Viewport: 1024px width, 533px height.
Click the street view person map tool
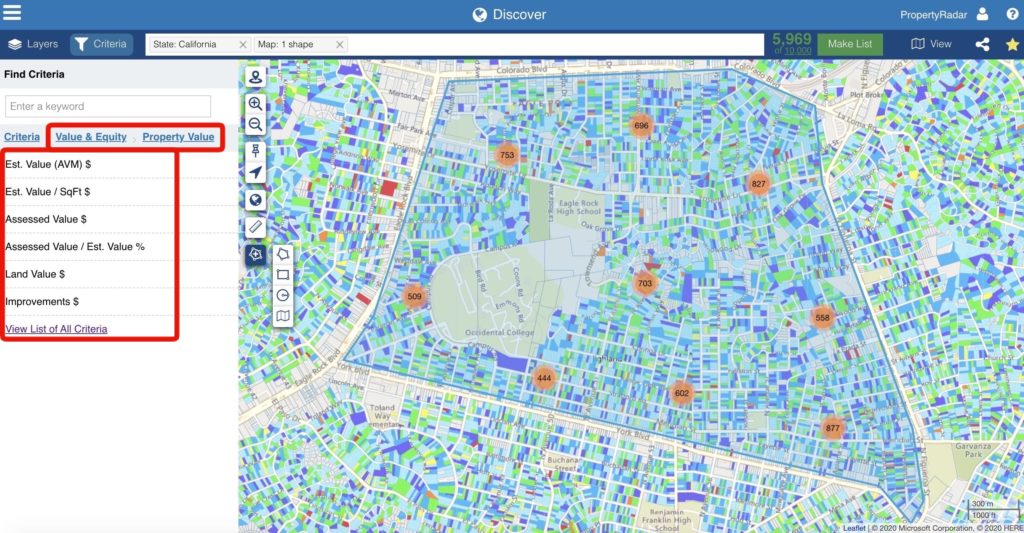point(255,77)
